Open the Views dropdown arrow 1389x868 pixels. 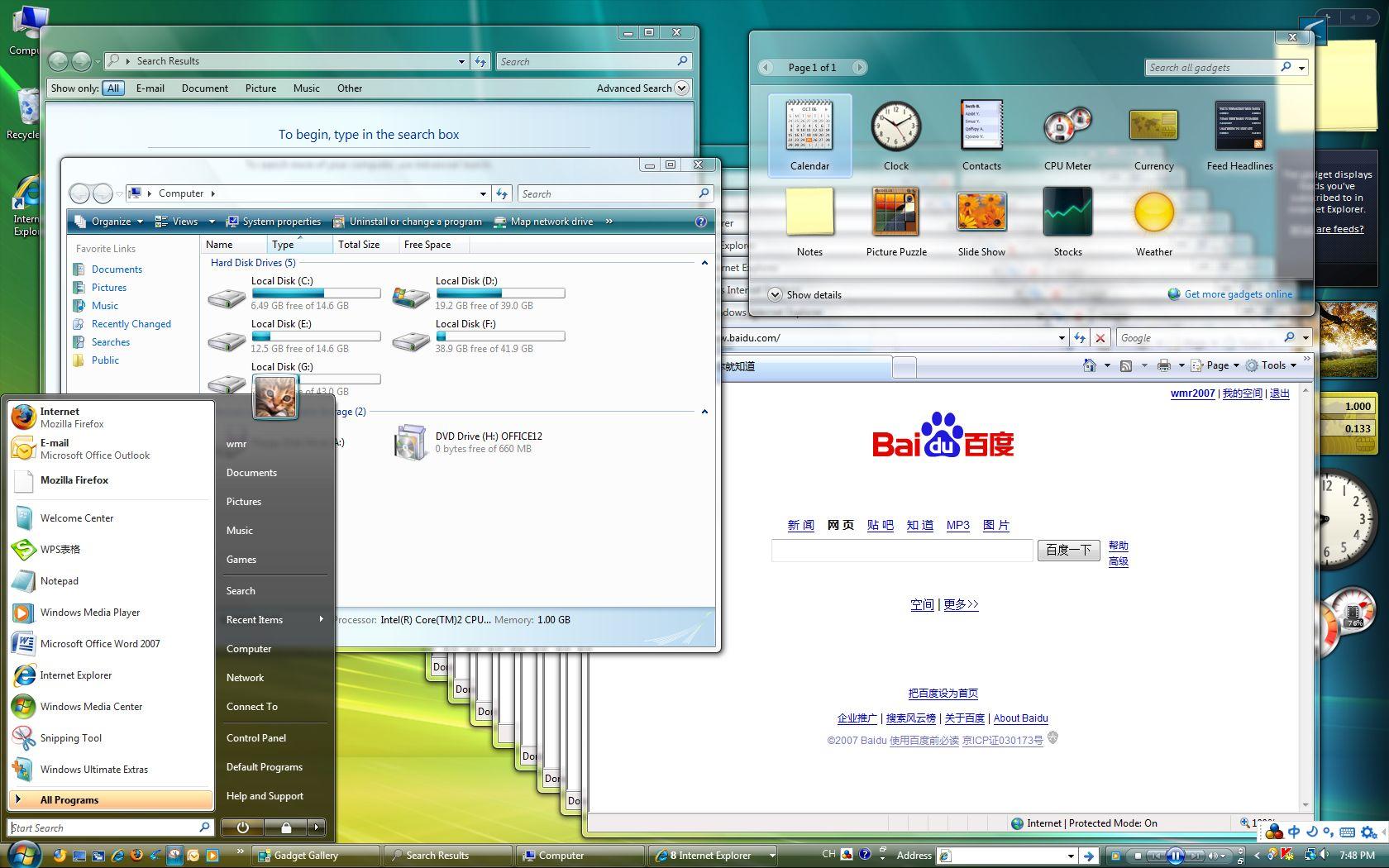point(212,222)
